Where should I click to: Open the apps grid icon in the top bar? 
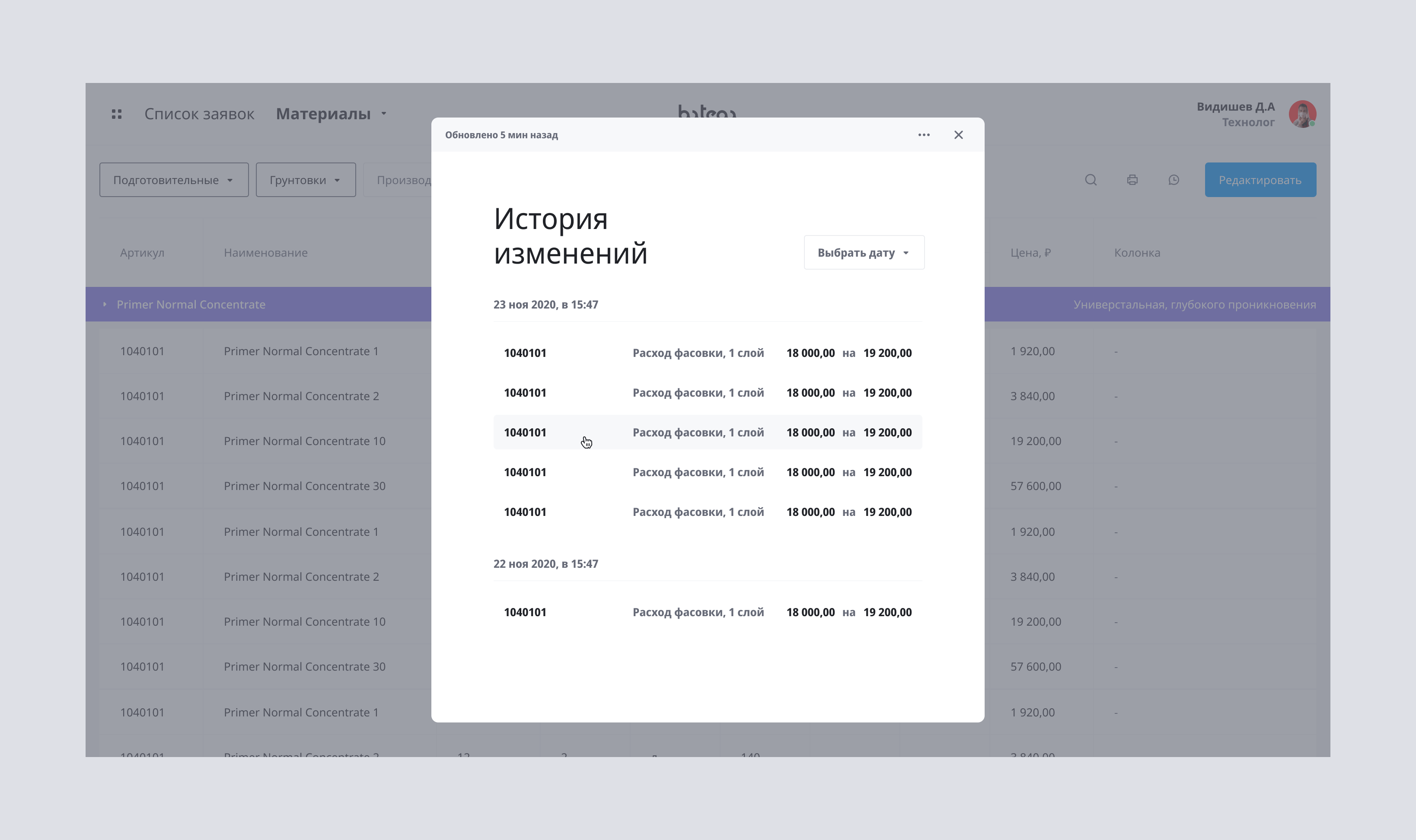click(117, 114)
